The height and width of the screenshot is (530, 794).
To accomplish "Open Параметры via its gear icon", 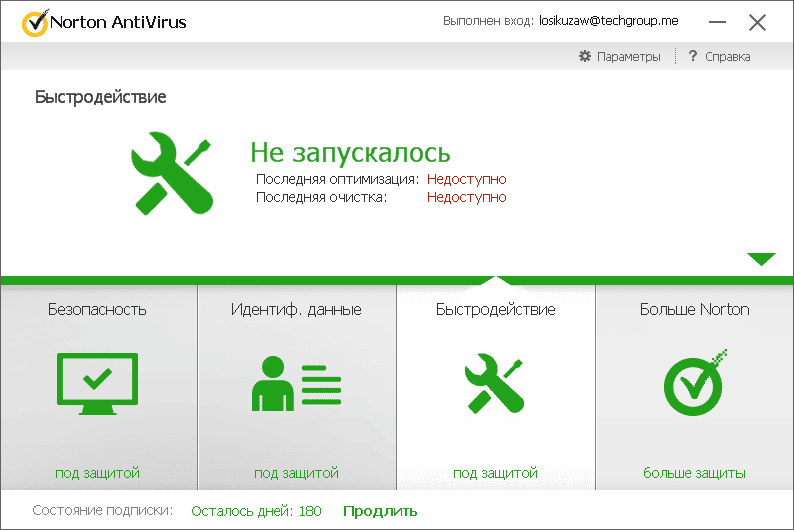I will click(x=585, y=56).
